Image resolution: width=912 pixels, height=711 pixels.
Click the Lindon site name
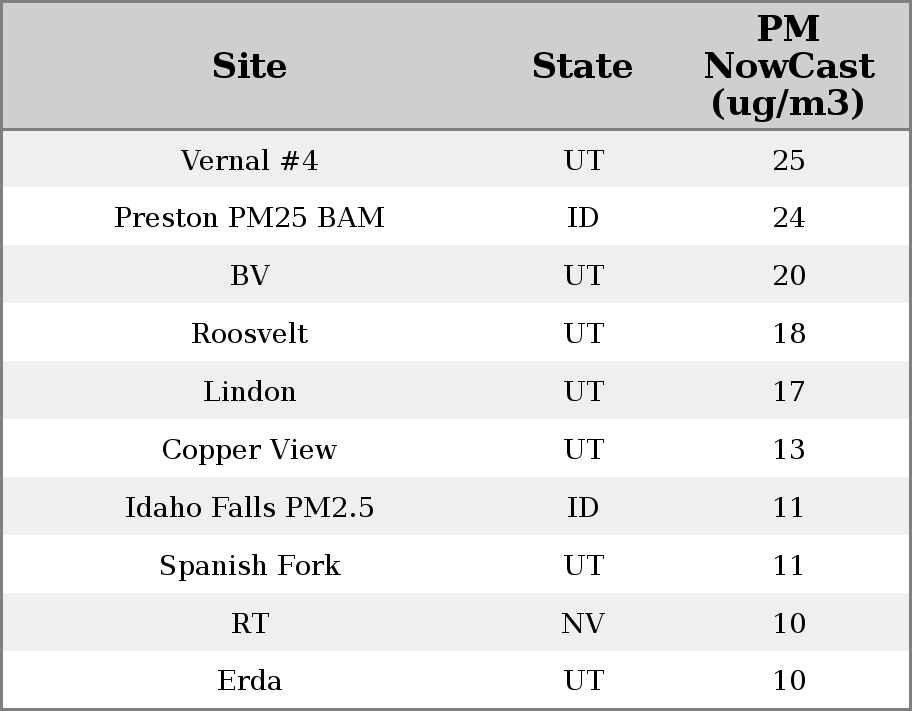[250, 391]
